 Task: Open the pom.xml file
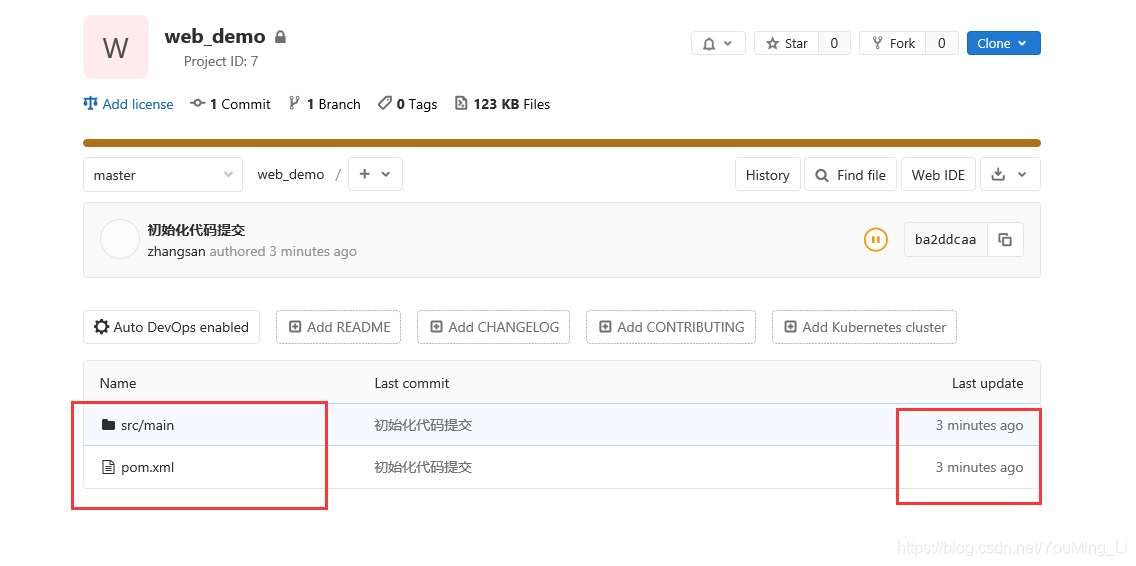(147, 467)
